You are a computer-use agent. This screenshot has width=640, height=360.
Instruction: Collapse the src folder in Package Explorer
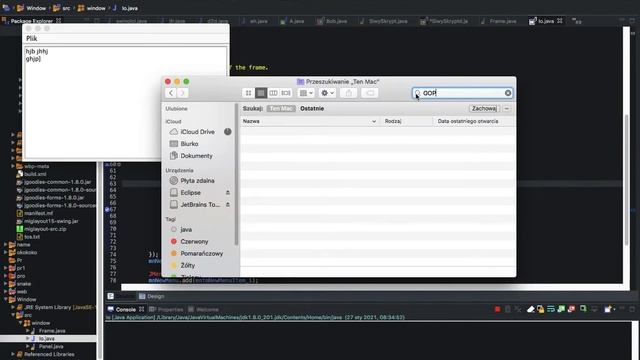(x=13, y=315)
